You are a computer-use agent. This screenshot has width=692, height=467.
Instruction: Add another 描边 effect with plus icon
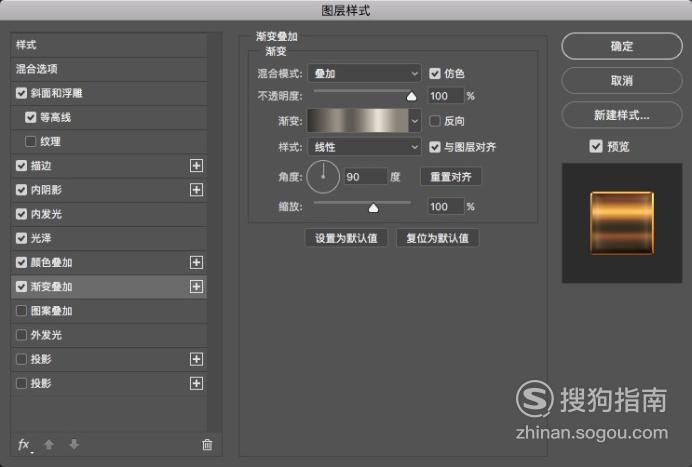tap(196, 166)
